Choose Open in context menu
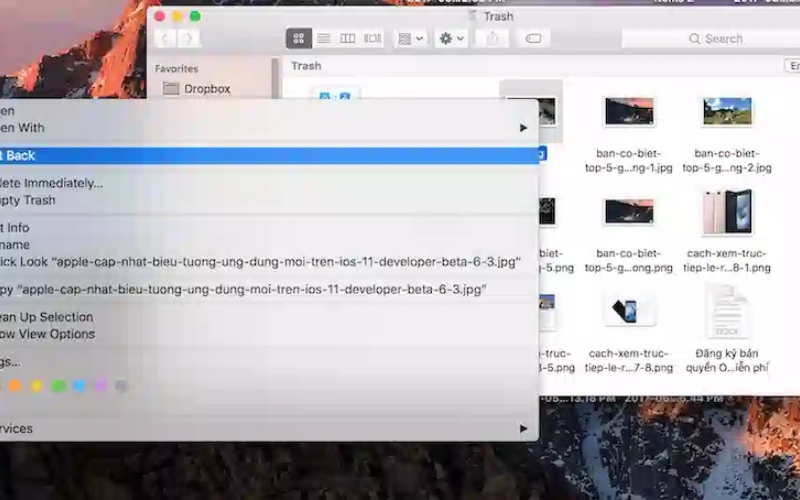Viewport: 800px width, 500px height. (269, 111)
